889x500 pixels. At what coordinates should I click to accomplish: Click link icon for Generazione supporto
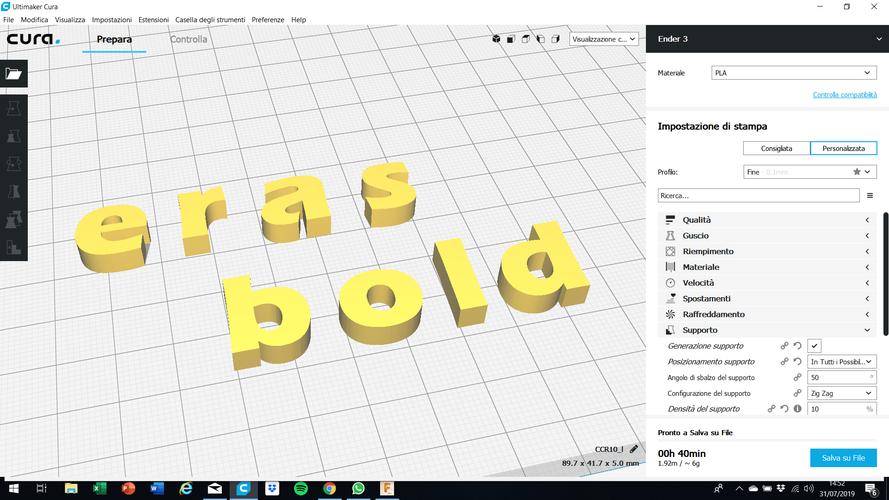(784, 346)
